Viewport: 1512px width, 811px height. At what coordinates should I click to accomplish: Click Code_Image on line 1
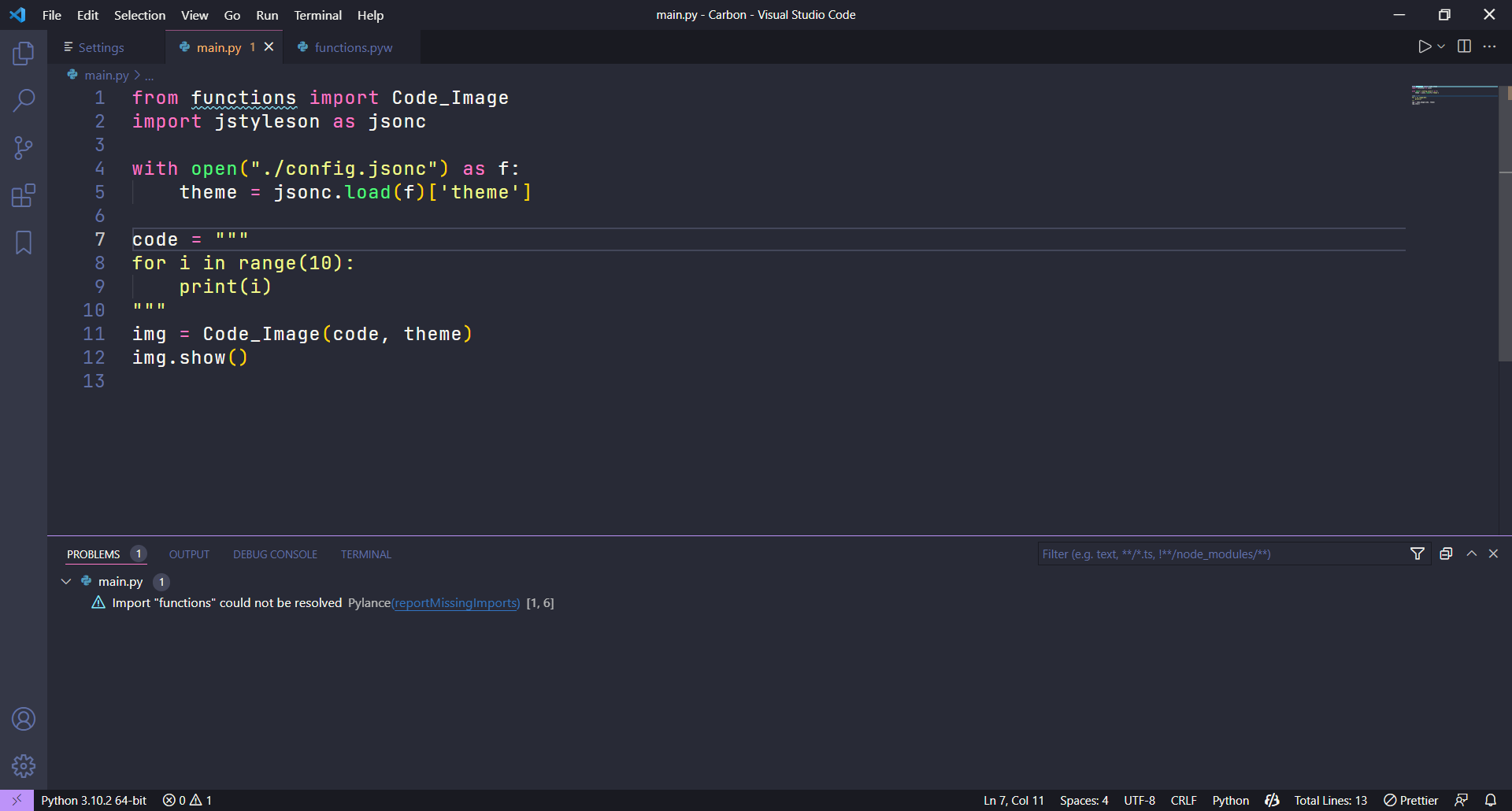click(x=450, y=98)
